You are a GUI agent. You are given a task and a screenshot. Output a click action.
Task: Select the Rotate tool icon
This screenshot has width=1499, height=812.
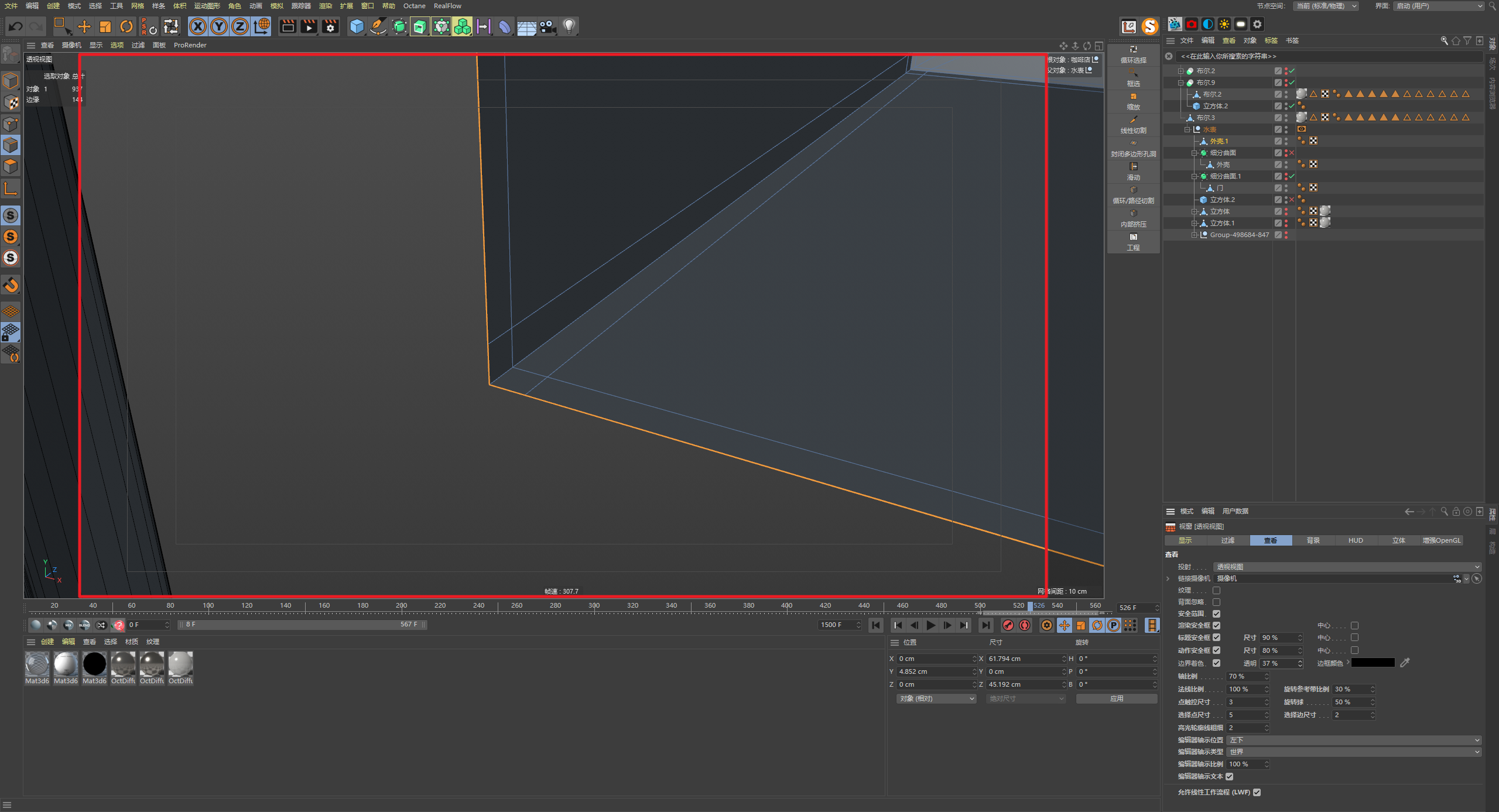(126, 26)
